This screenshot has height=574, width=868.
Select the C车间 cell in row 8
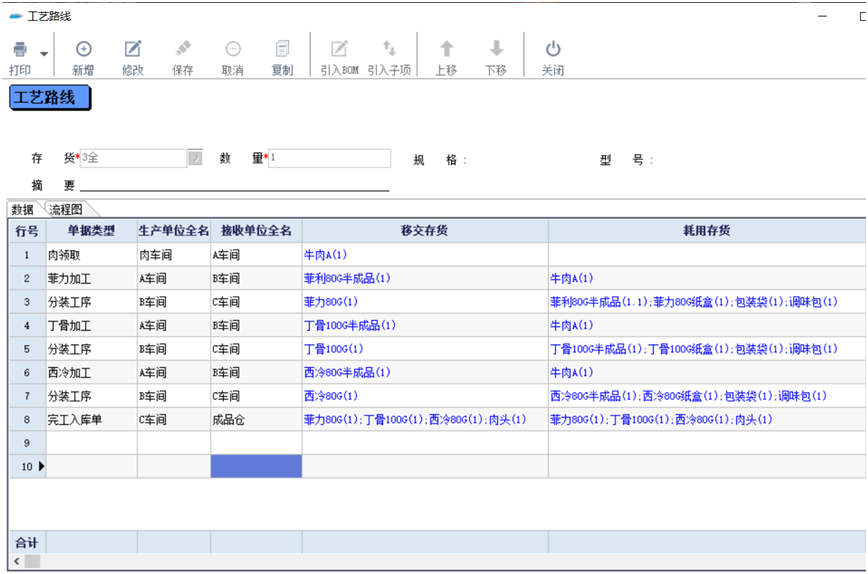point(174,420)
